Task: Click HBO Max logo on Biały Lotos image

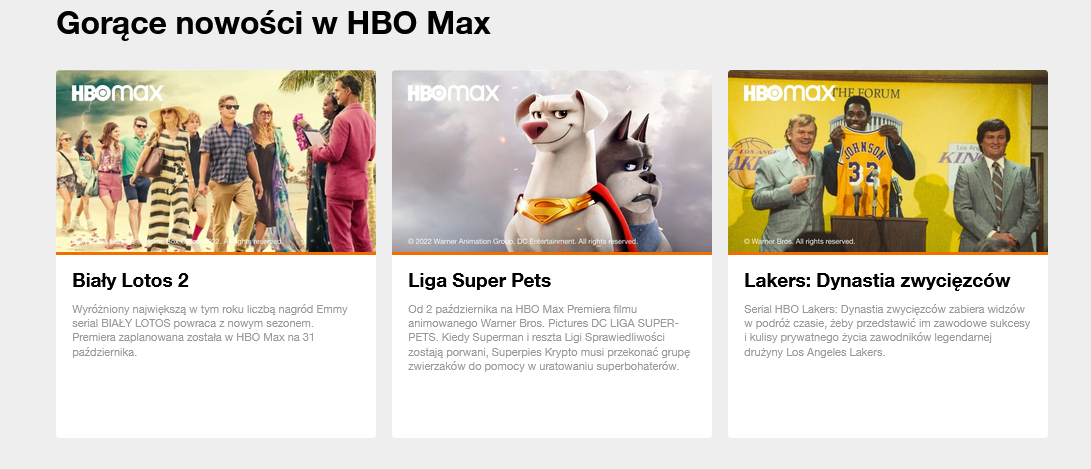Action: tap(118, 93)
